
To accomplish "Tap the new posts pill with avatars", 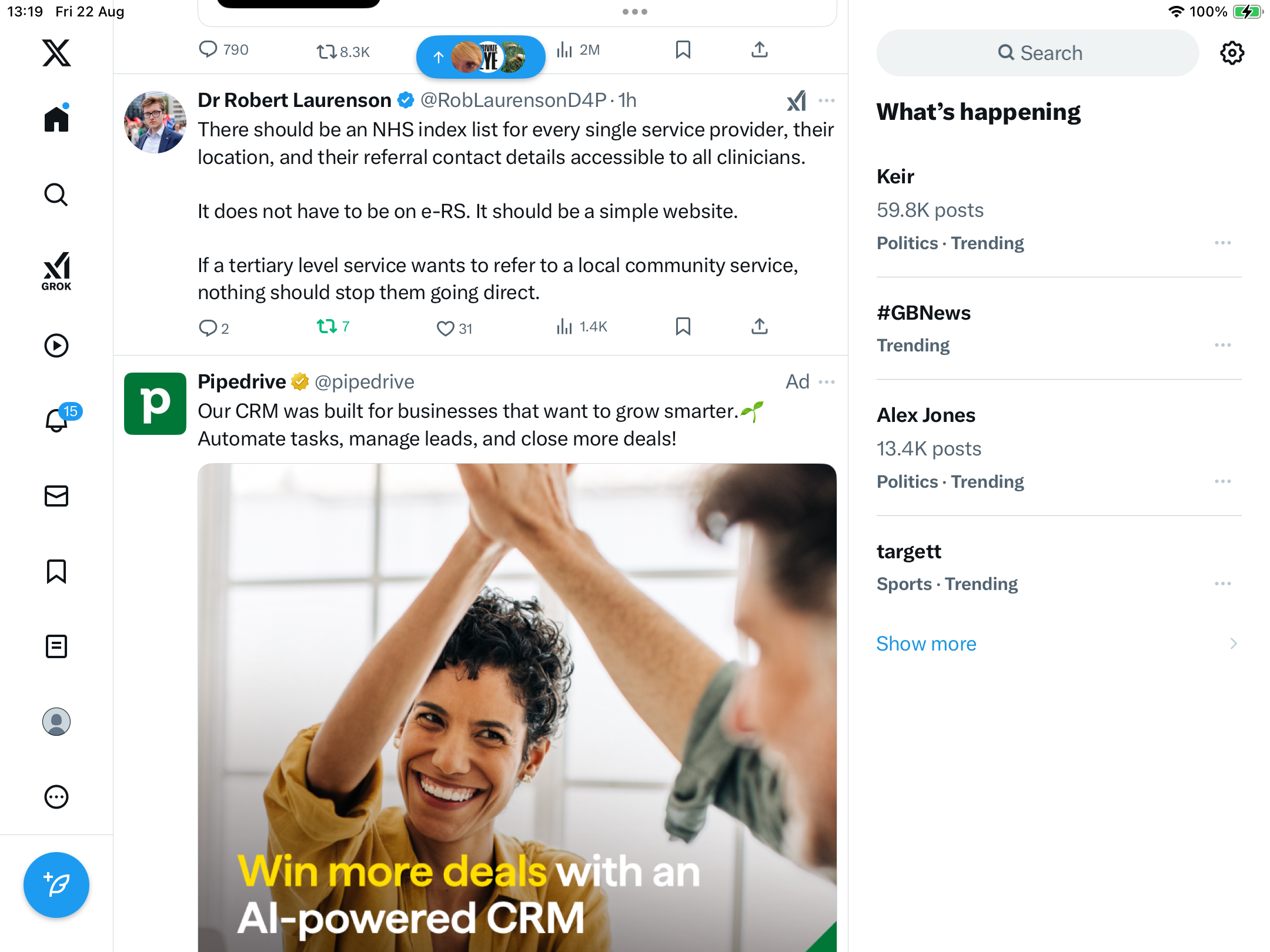I will click(480, 57).
